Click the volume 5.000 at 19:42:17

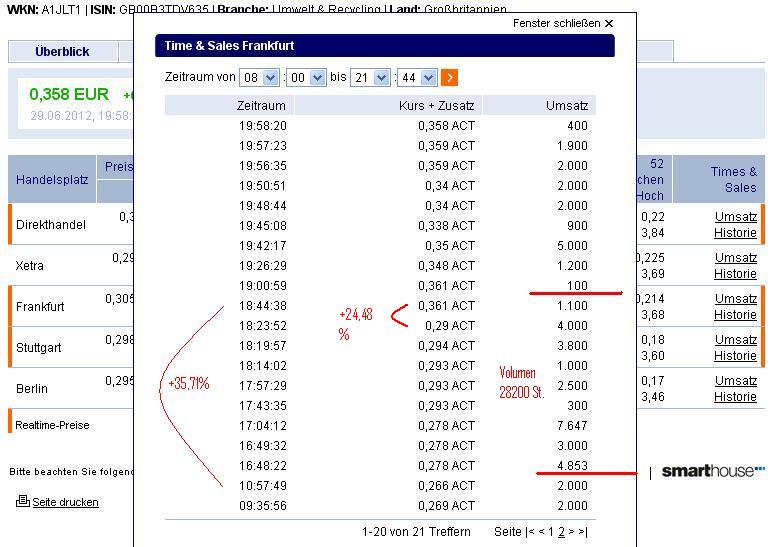point(572,246)
